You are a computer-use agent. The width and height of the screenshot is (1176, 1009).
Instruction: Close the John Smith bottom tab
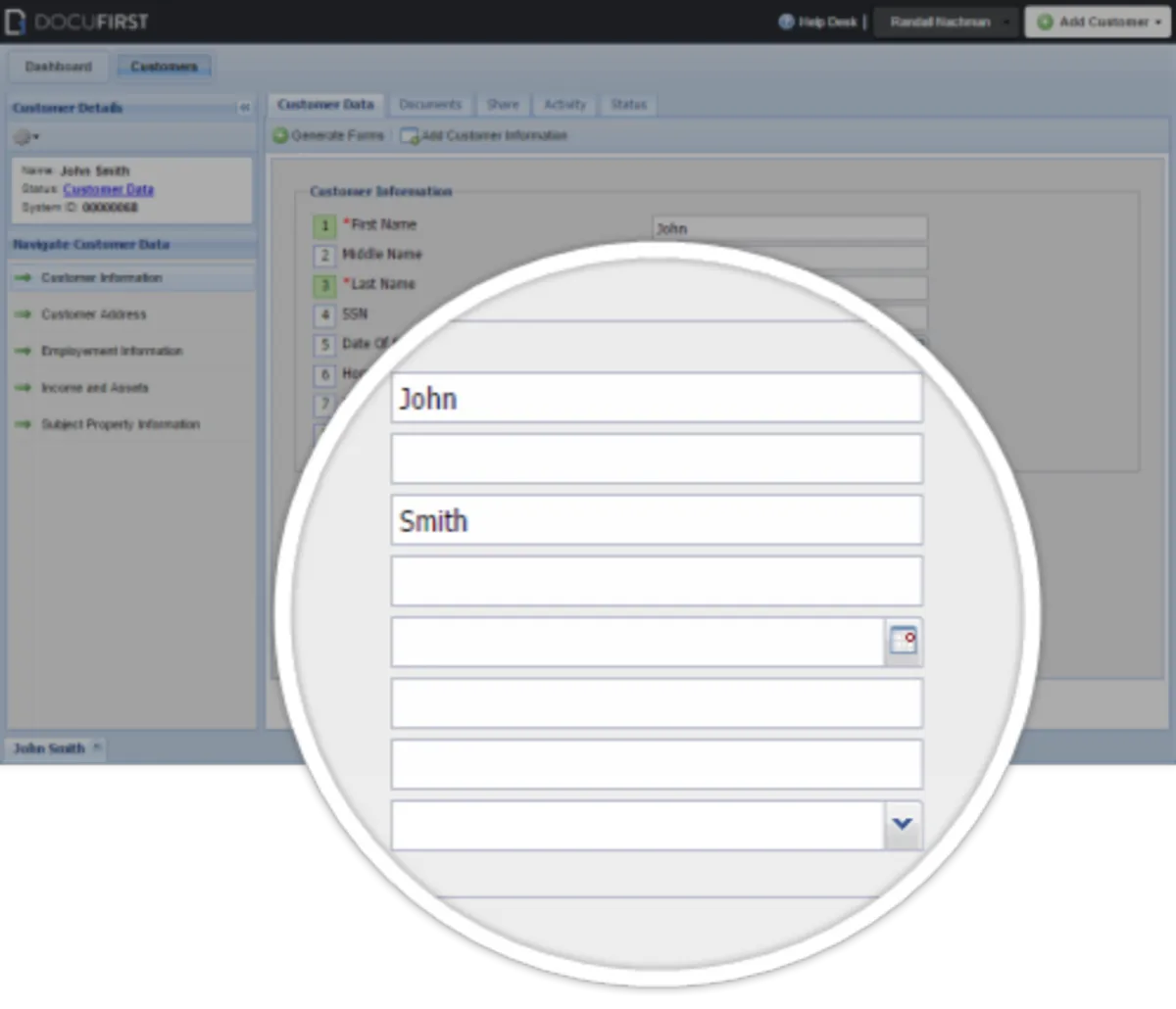(96, 747)
